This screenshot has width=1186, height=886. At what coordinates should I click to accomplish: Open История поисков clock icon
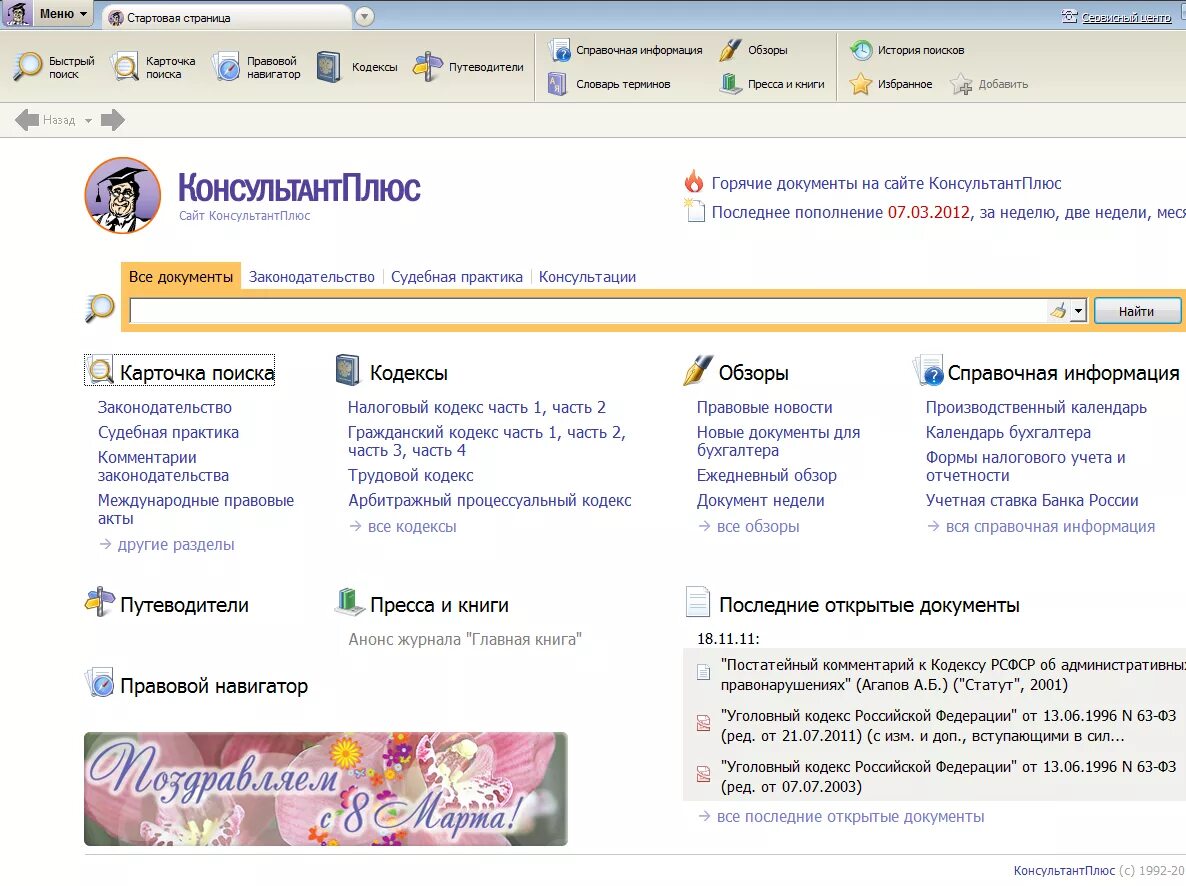(x=861, y=50)
